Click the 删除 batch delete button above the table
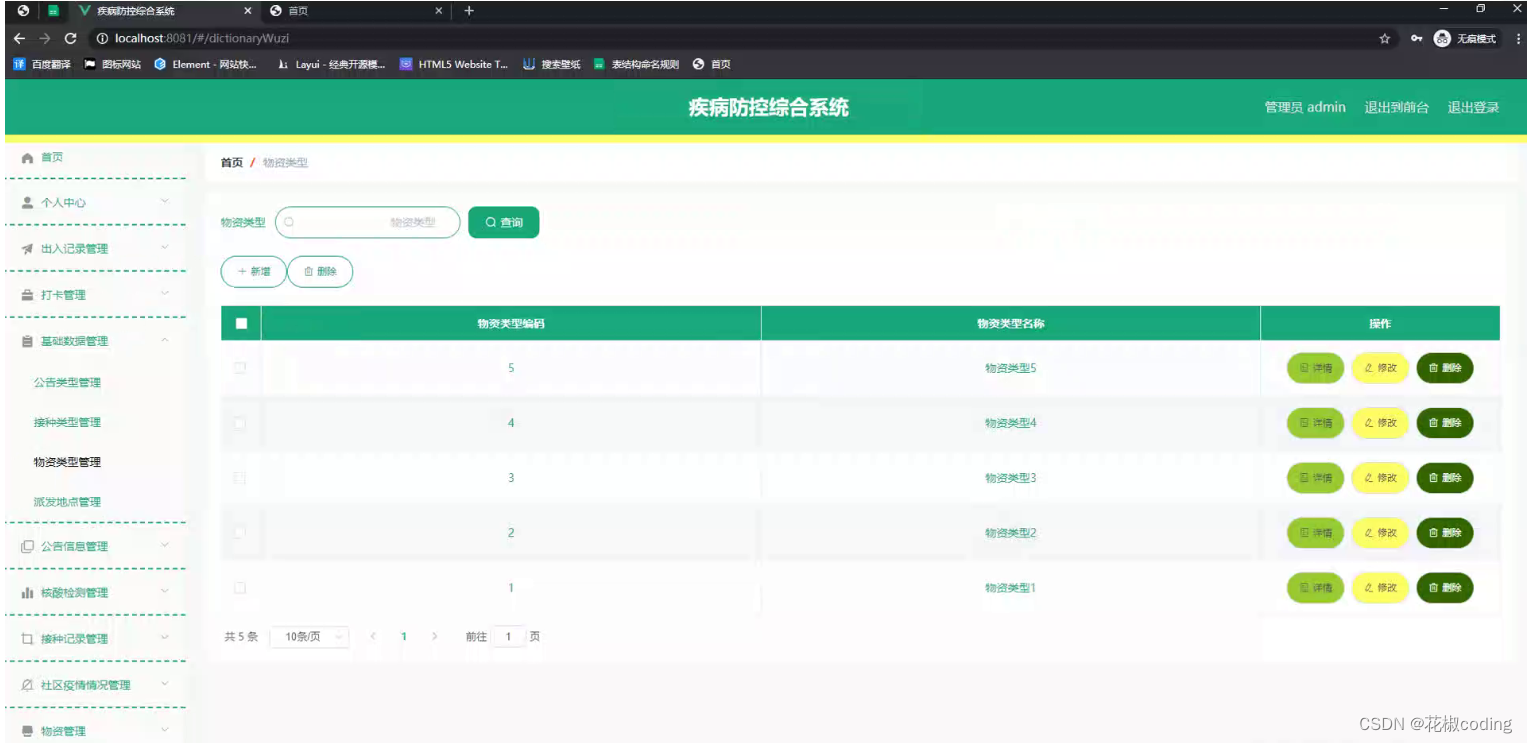The image size is (1527, 743). [x=320, y=271]
